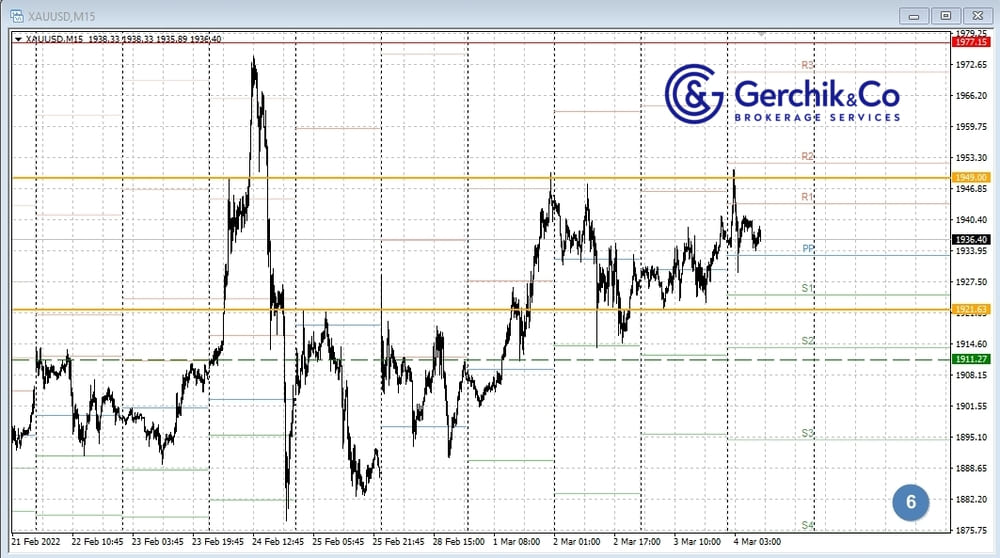
Task: Select the R1 pivot resistance label
Action: (x=808, y=198)
